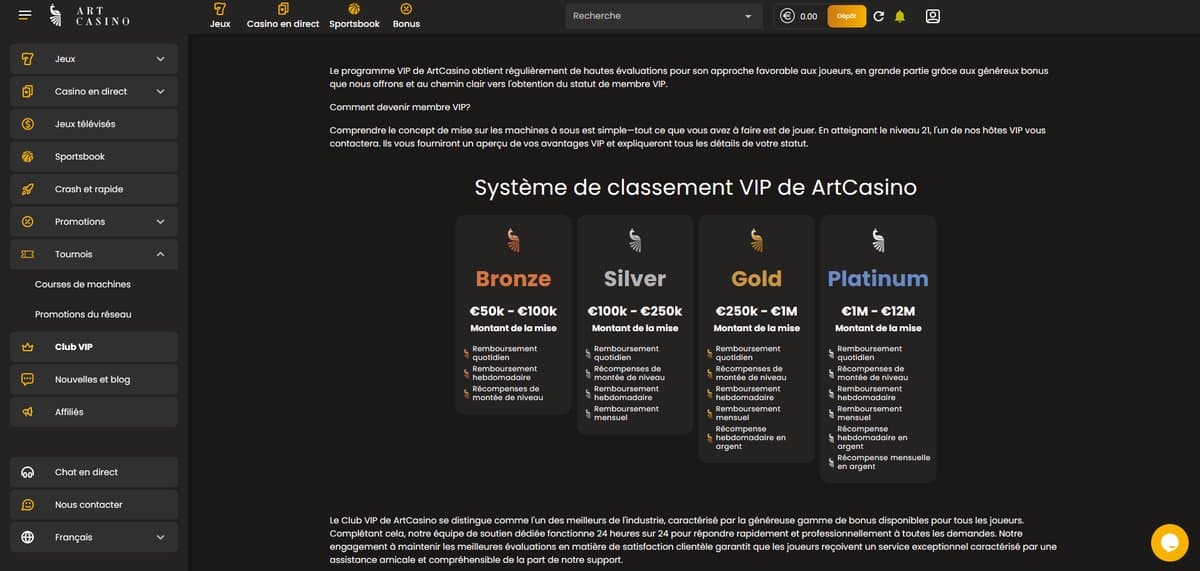
Task: Click the Crash et rapide rocket icon
Action: coord(28,189)
